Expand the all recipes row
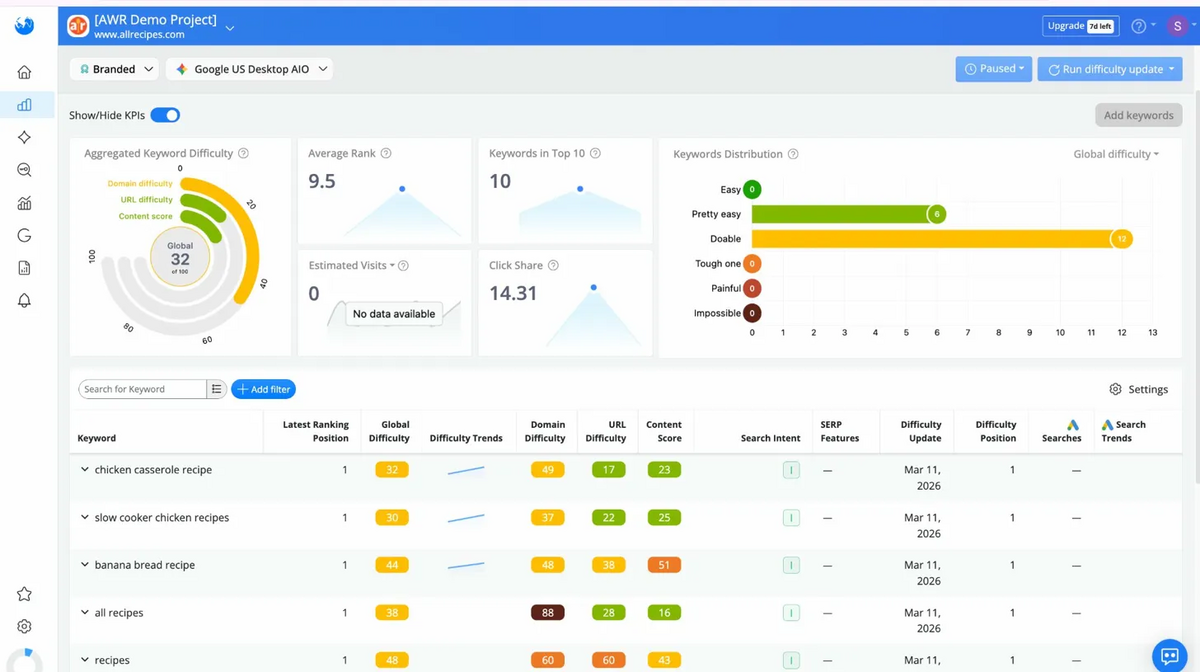The width and height of the screenshot is (1200, 672). 85,613
